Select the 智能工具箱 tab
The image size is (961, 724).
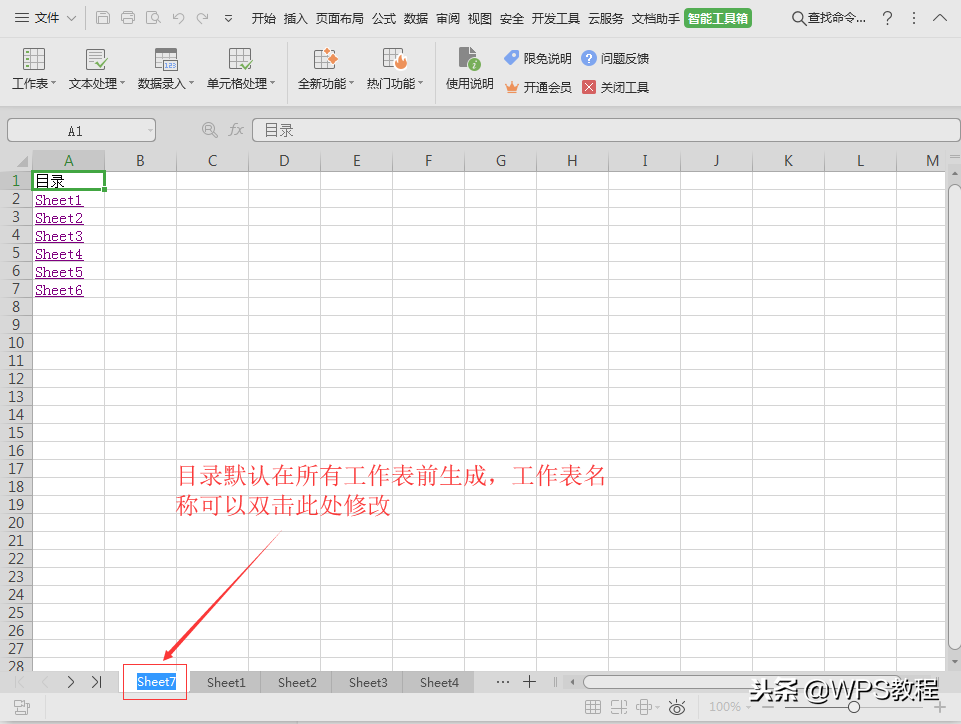pos(718,18)
